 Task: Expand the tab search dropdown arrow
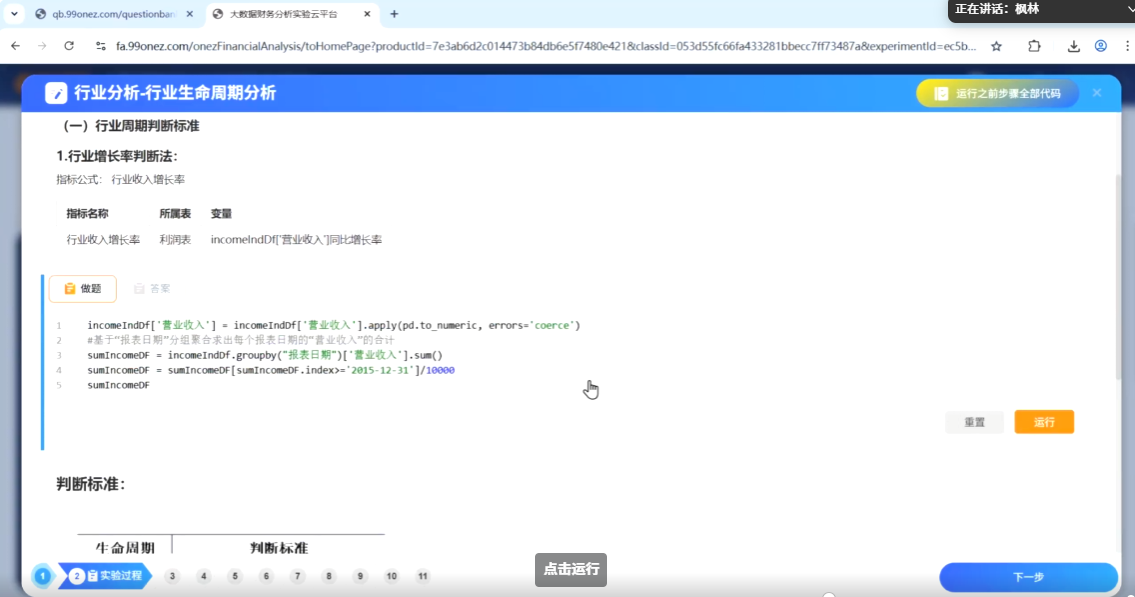pos(14,14)
